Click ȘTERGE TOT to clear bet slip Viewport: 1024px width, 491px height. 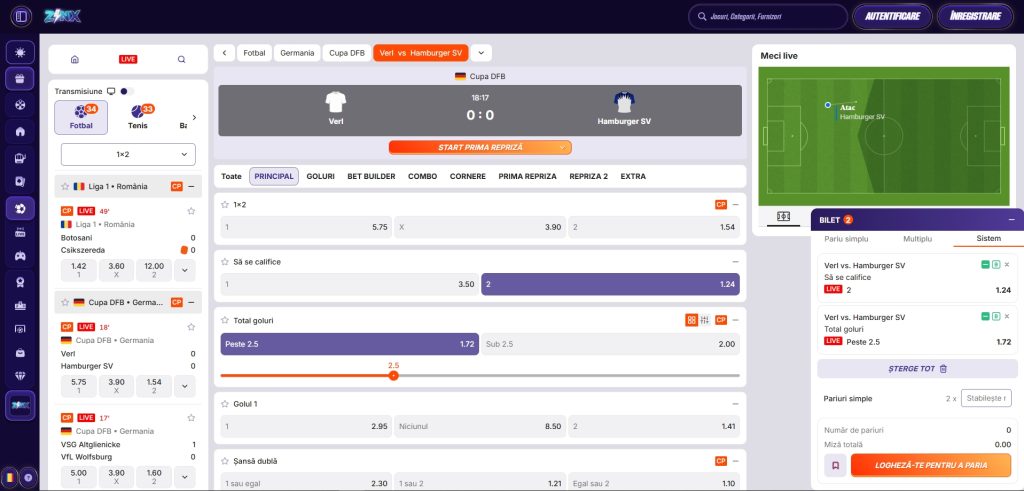click(x=918, y=368)
